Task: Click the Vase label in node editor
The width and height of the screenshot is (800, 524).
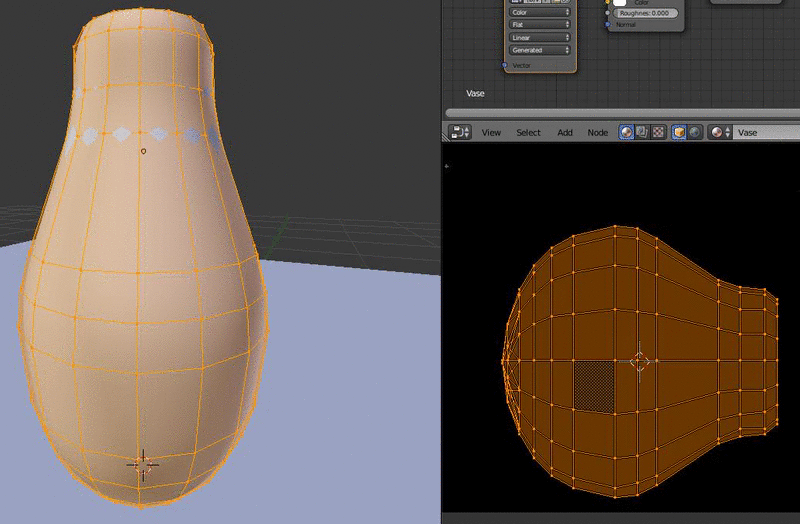Action: pyautogui.click(x=475, y=93)
